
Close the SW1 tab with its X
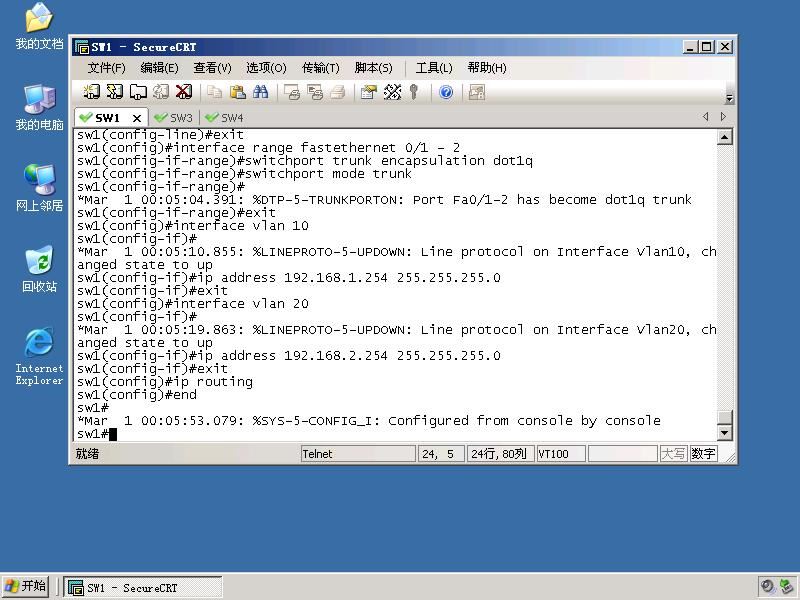click(x=137, y=118)
